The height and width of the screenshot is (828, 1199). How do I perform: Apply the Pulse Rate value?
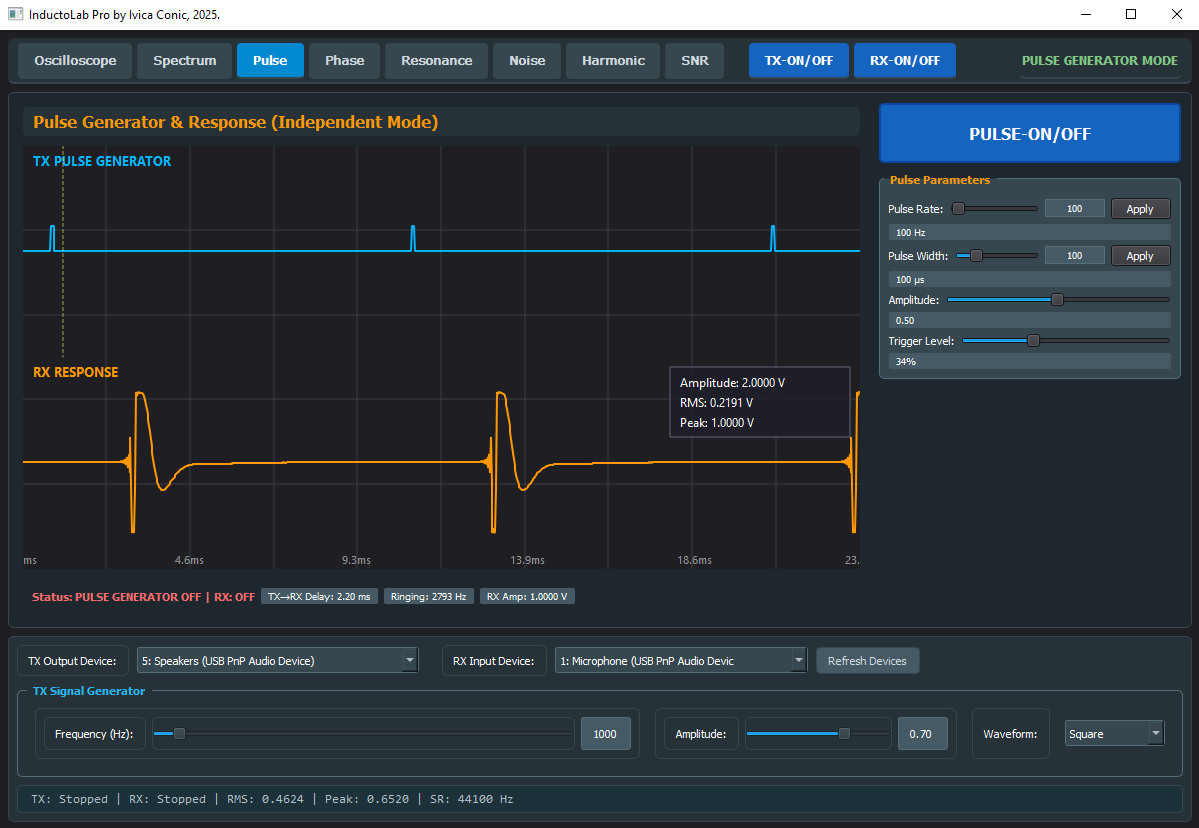[x=1139, y=209]
